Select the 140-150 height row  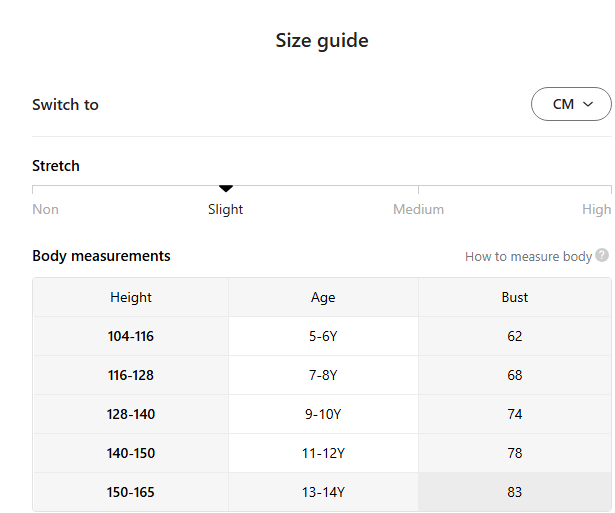[131, 453]
